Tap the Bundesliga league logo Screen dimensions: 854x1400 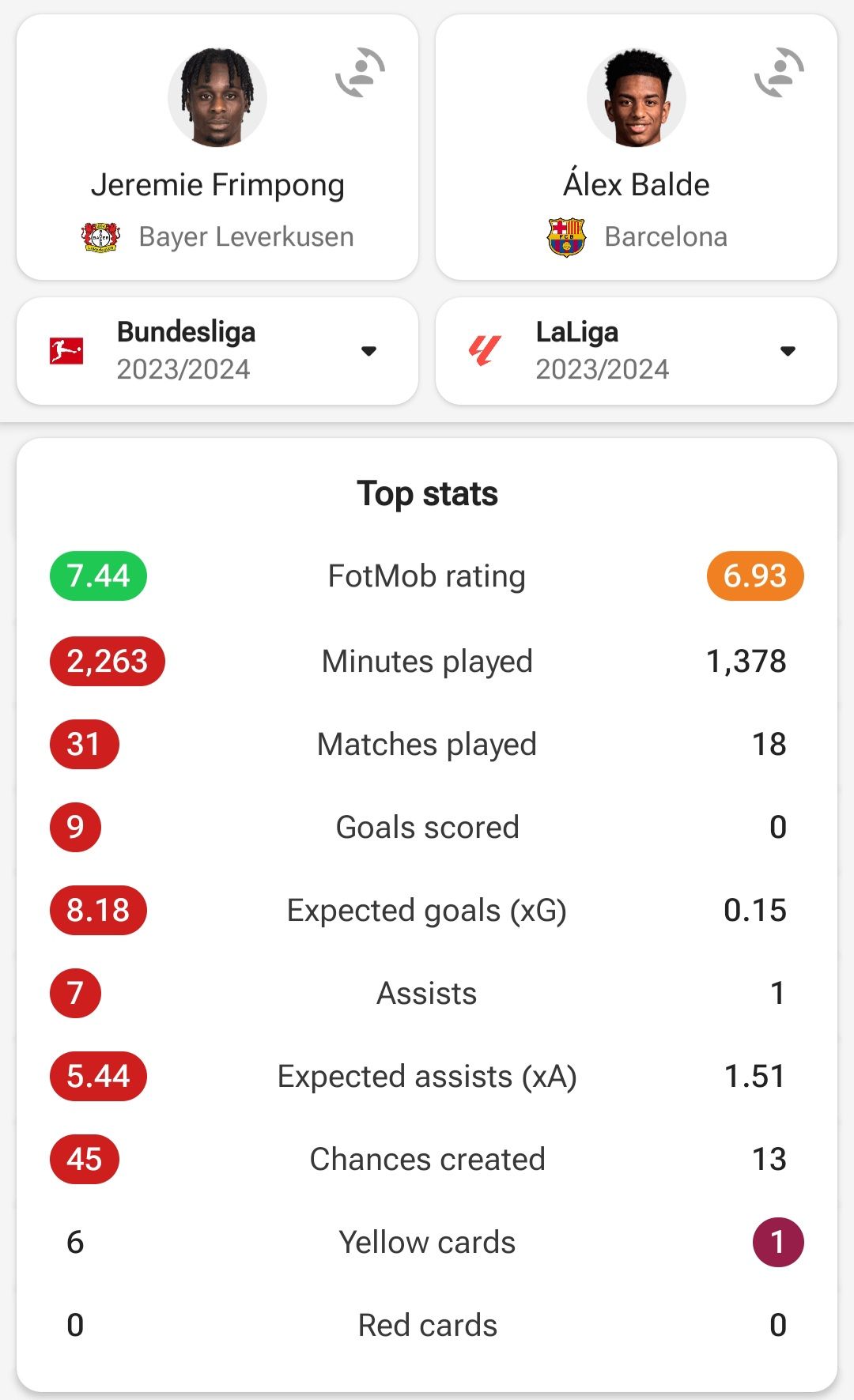tap(66, 351)
